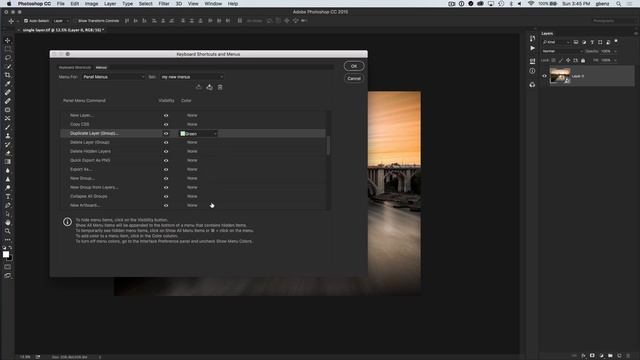Select the Crop tool
This screenshot has width=640, height=360.
(x=7, y=75)
